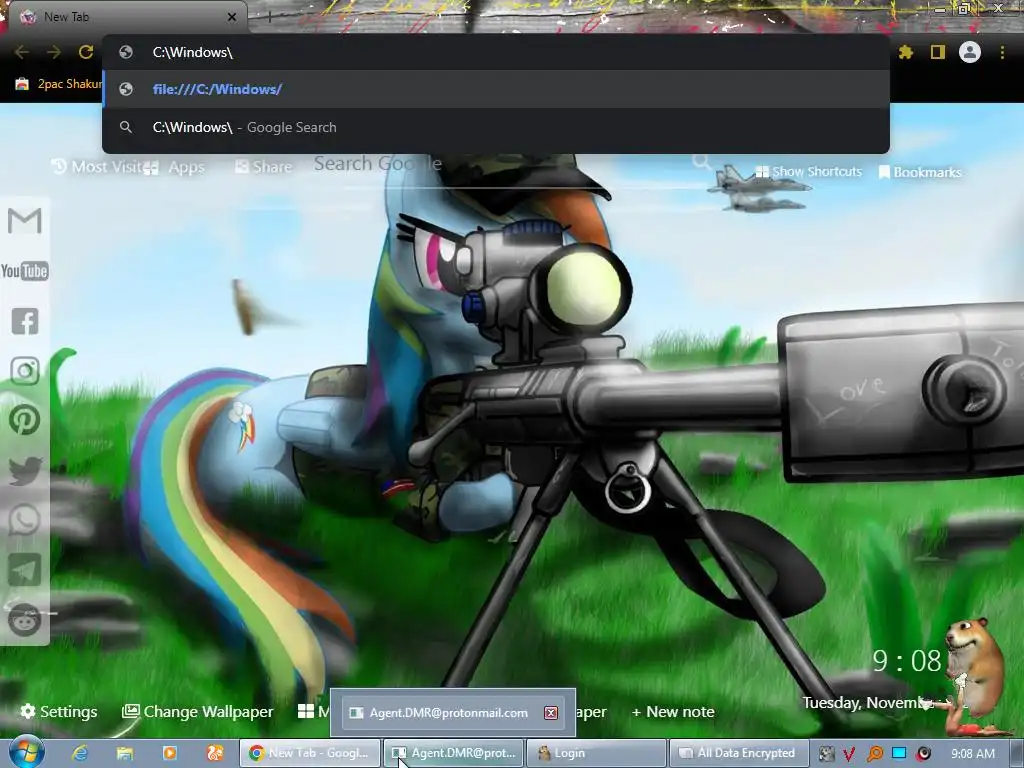Close the Agent.DMR@protonmail.com taskbar preview

551,712
